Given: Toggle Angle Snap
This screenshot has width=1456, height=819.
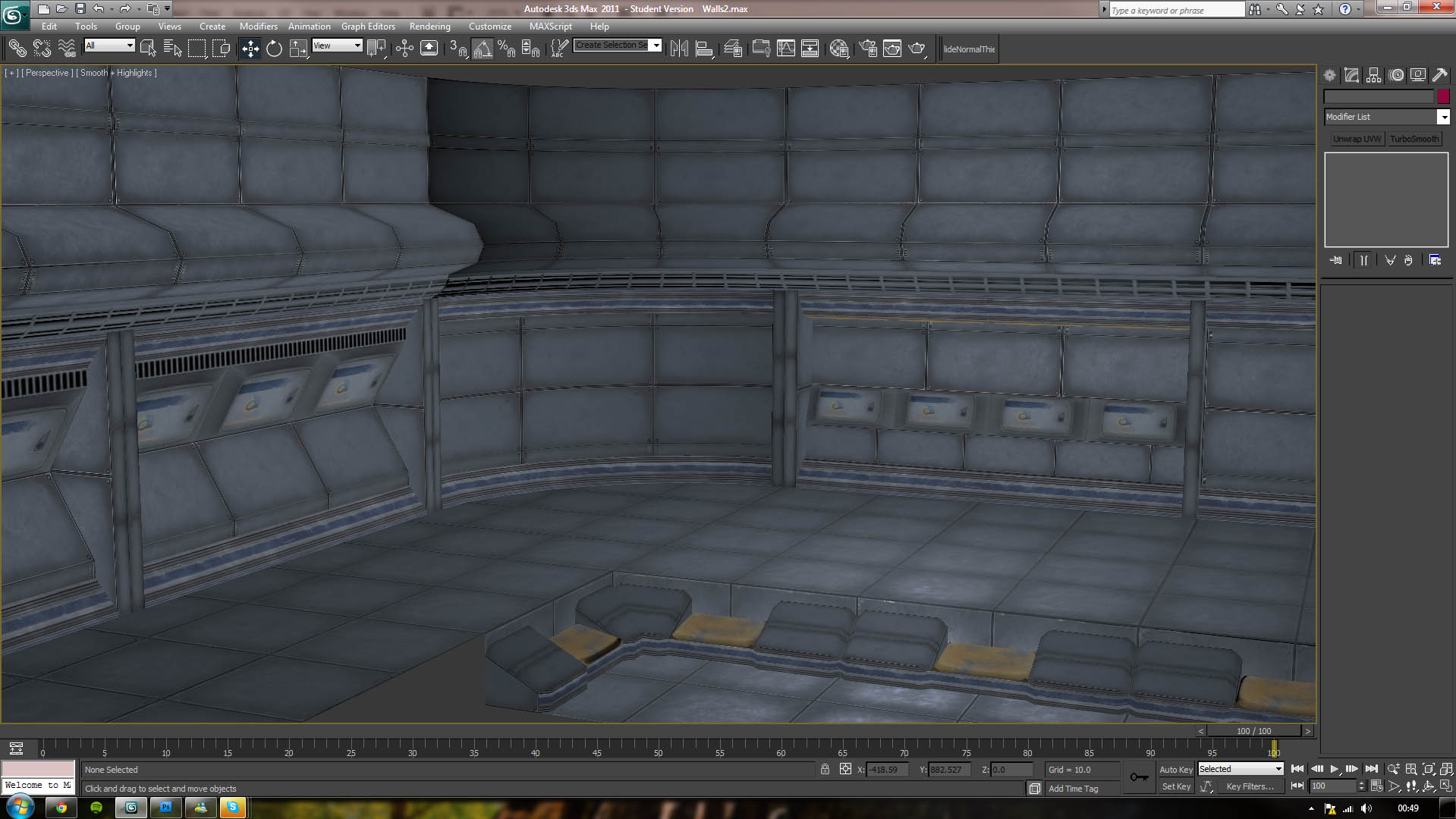Looking at the screenshot, I should tap(483, 49).
